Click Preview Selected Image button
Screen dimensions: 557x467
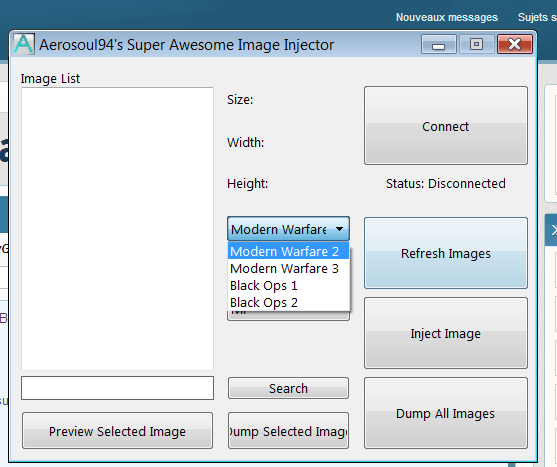117,430
